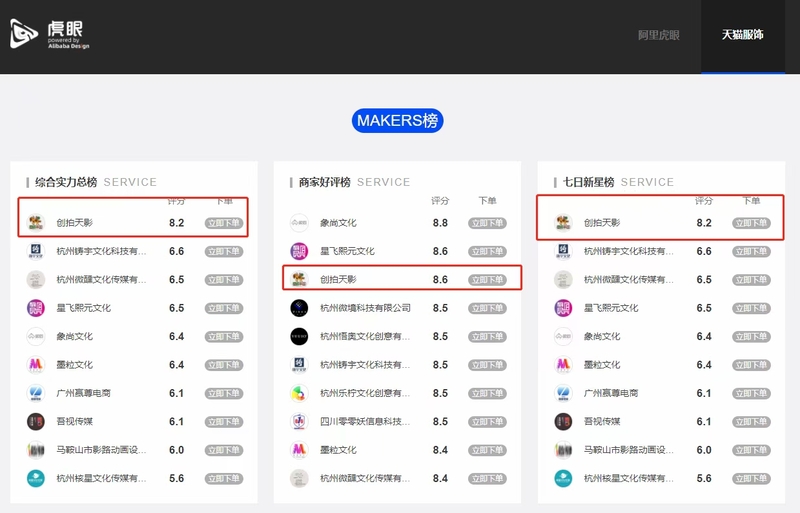Click 立即下单 for 杭州乐柠文化创意

coord(487,394)
